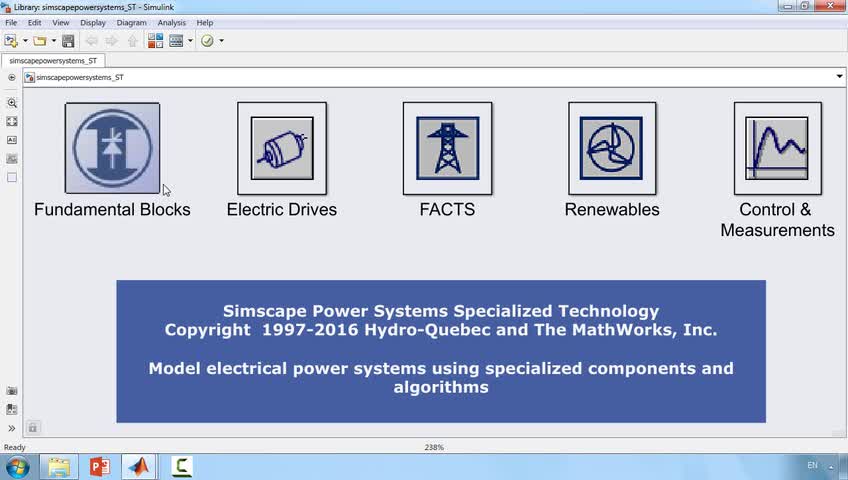The image size is (848, 480).
Task: Open the Help menu
Action: coord(204,23)
